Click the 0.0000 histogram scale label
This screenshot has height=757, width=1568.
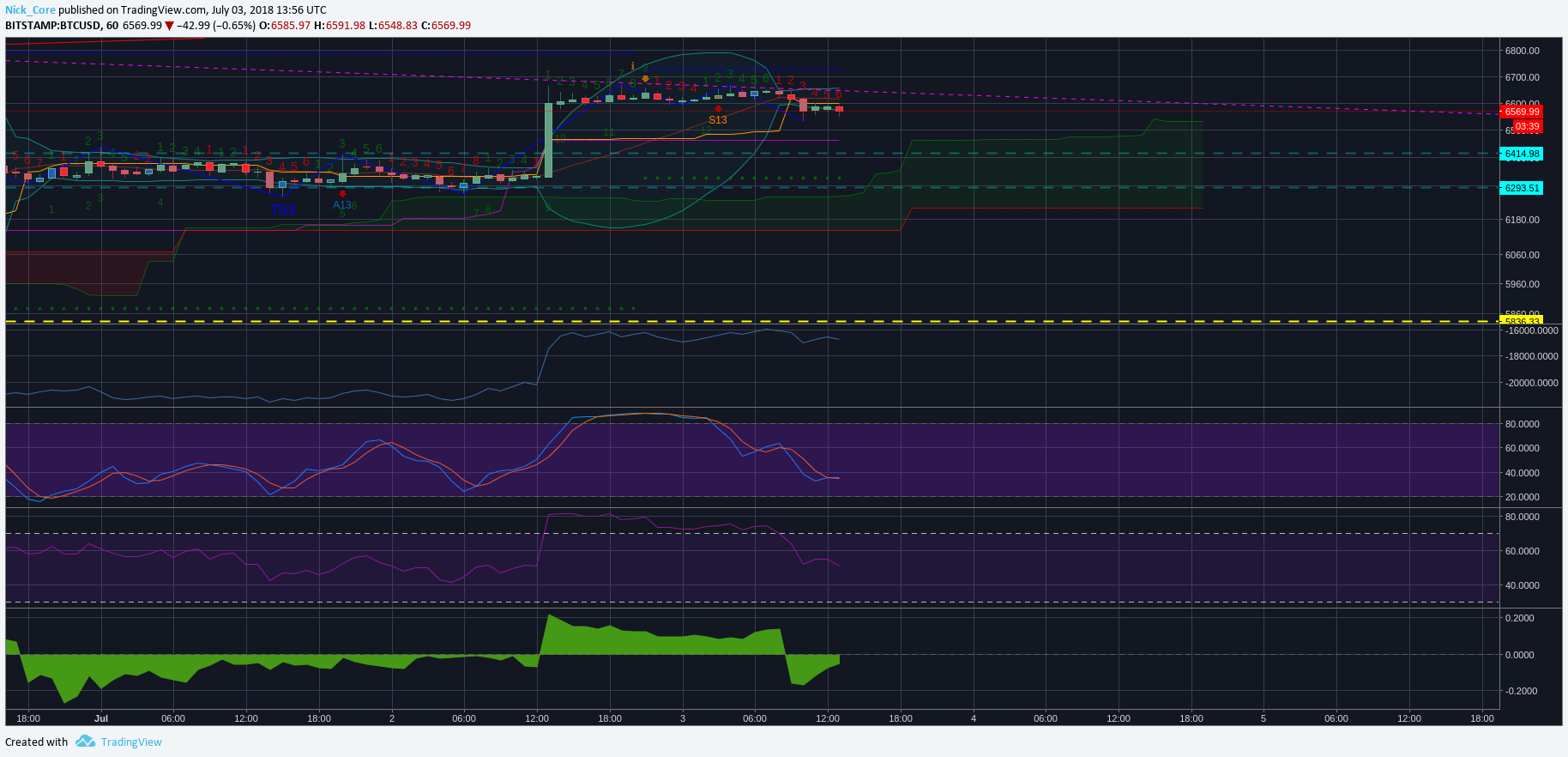click(x=1520, y=655)
